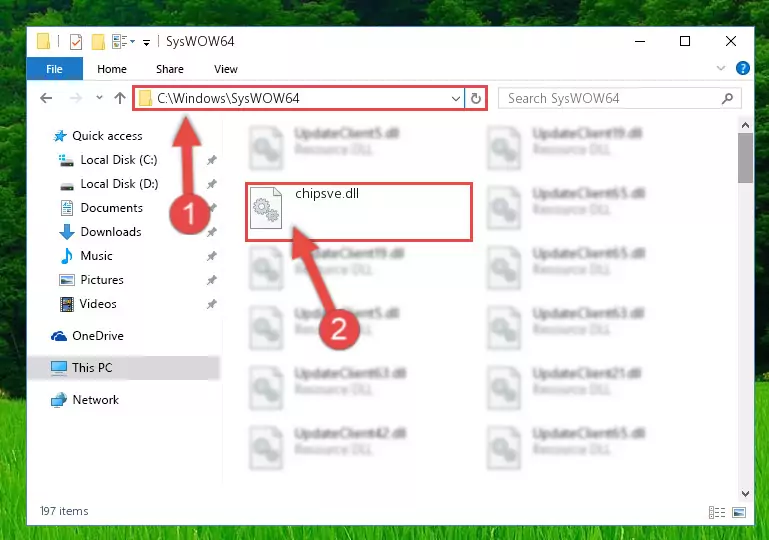Screen dimensions: 769x540
Task: Click the pin icon next to Downloads
Action: (x=211, y=232)
